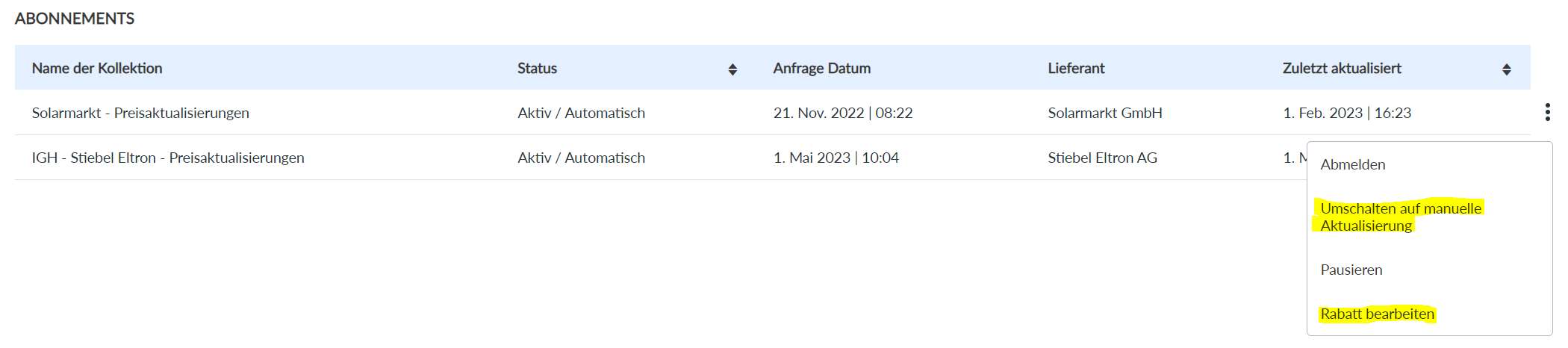Click last updated 1. Feb. 2023 cell
Screen dimensions: 1568x348
[x=1346, y=113]
